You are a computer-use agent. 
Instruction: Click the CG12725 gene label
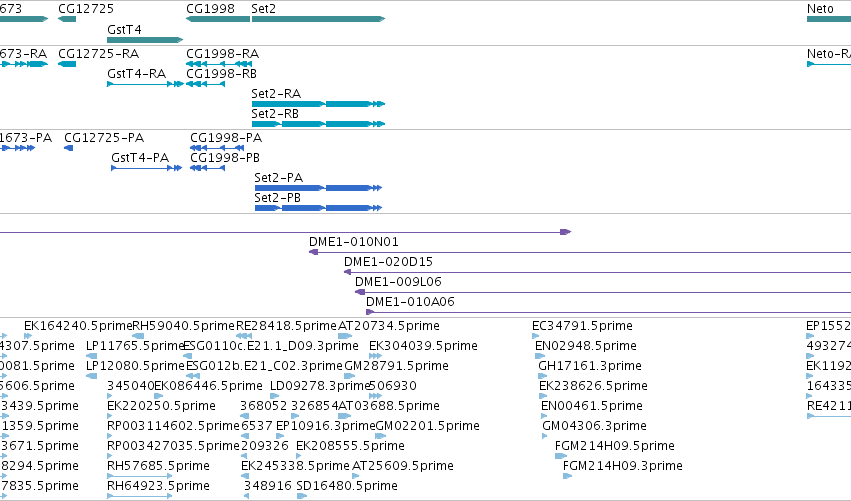tap(86, 9)
